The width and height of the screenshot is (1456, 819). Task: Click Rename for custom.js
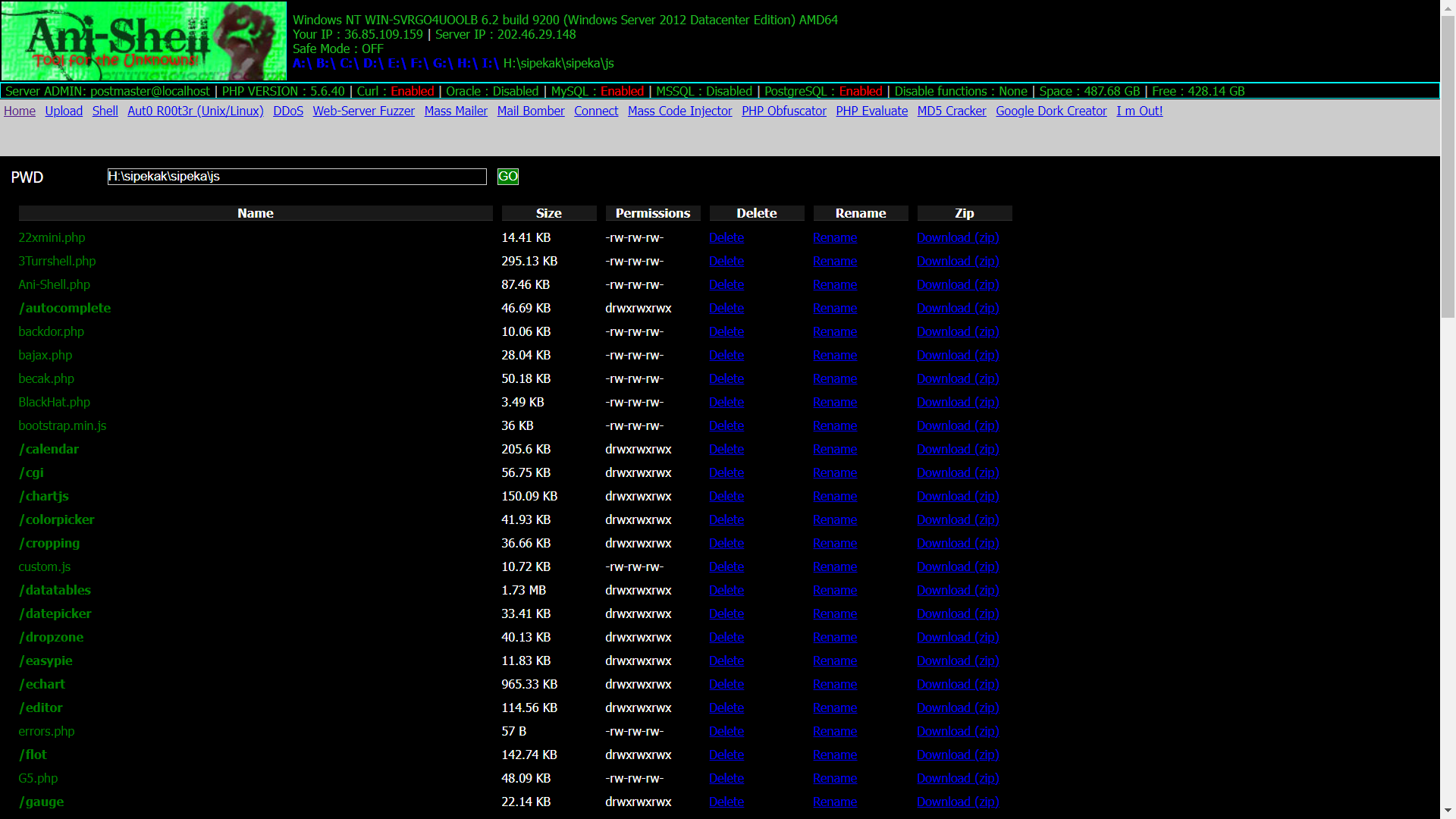pyautogui.click(x=835, y=566)
